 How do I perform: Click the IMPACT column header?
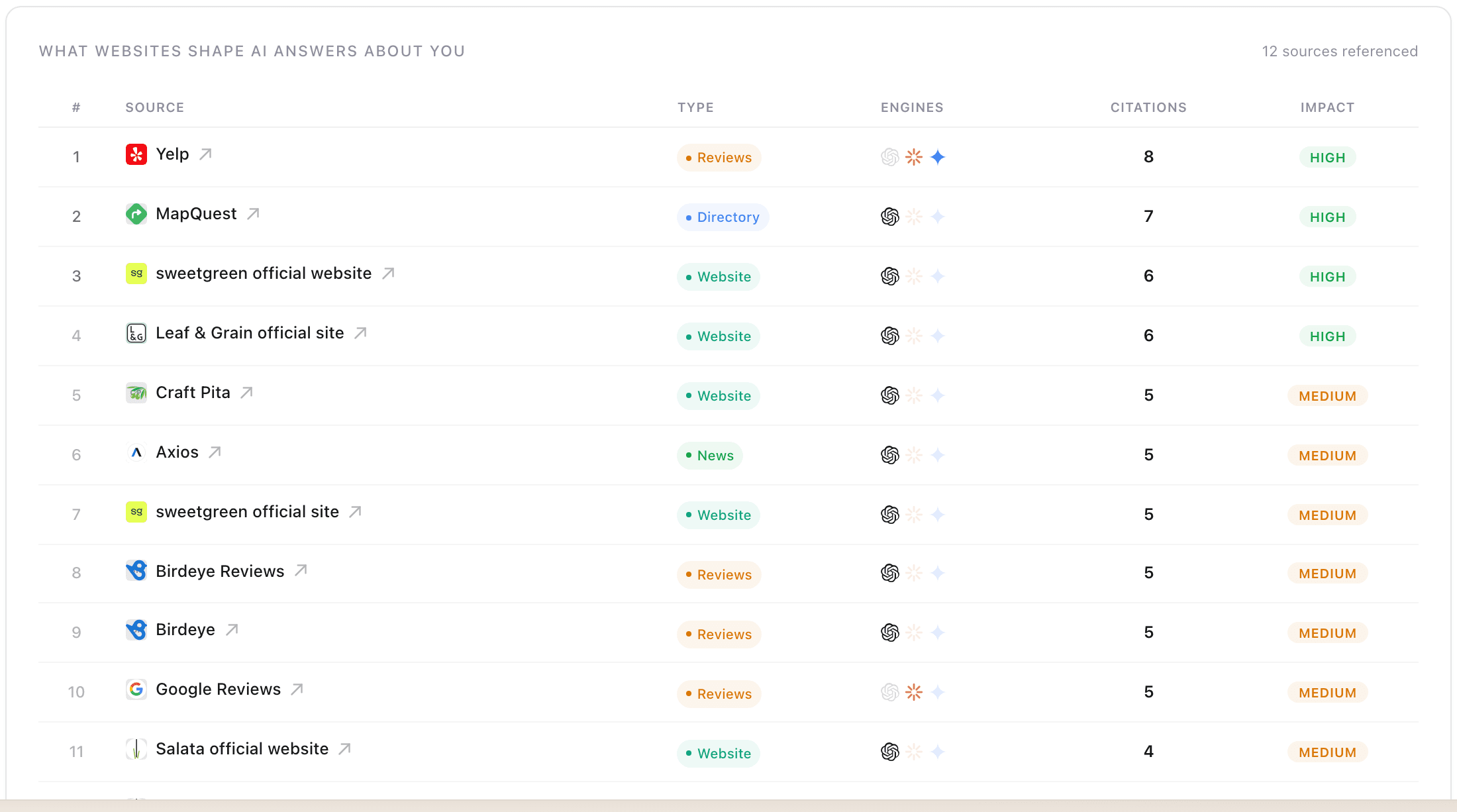pos(1327,107)
